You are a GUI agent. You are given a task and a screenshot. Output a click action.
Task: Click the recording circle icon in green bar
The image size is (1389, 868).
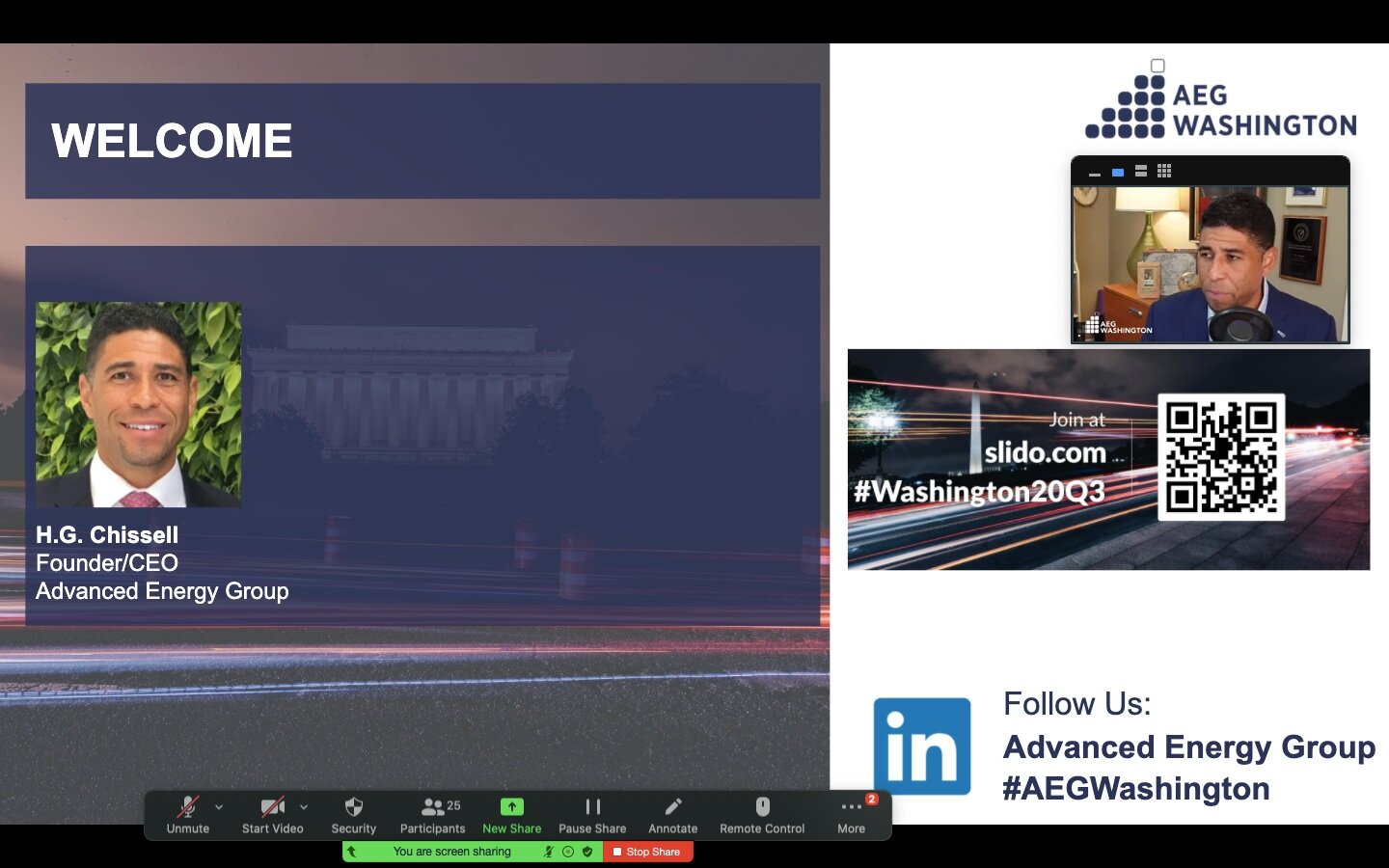click(x=568, y=852)
